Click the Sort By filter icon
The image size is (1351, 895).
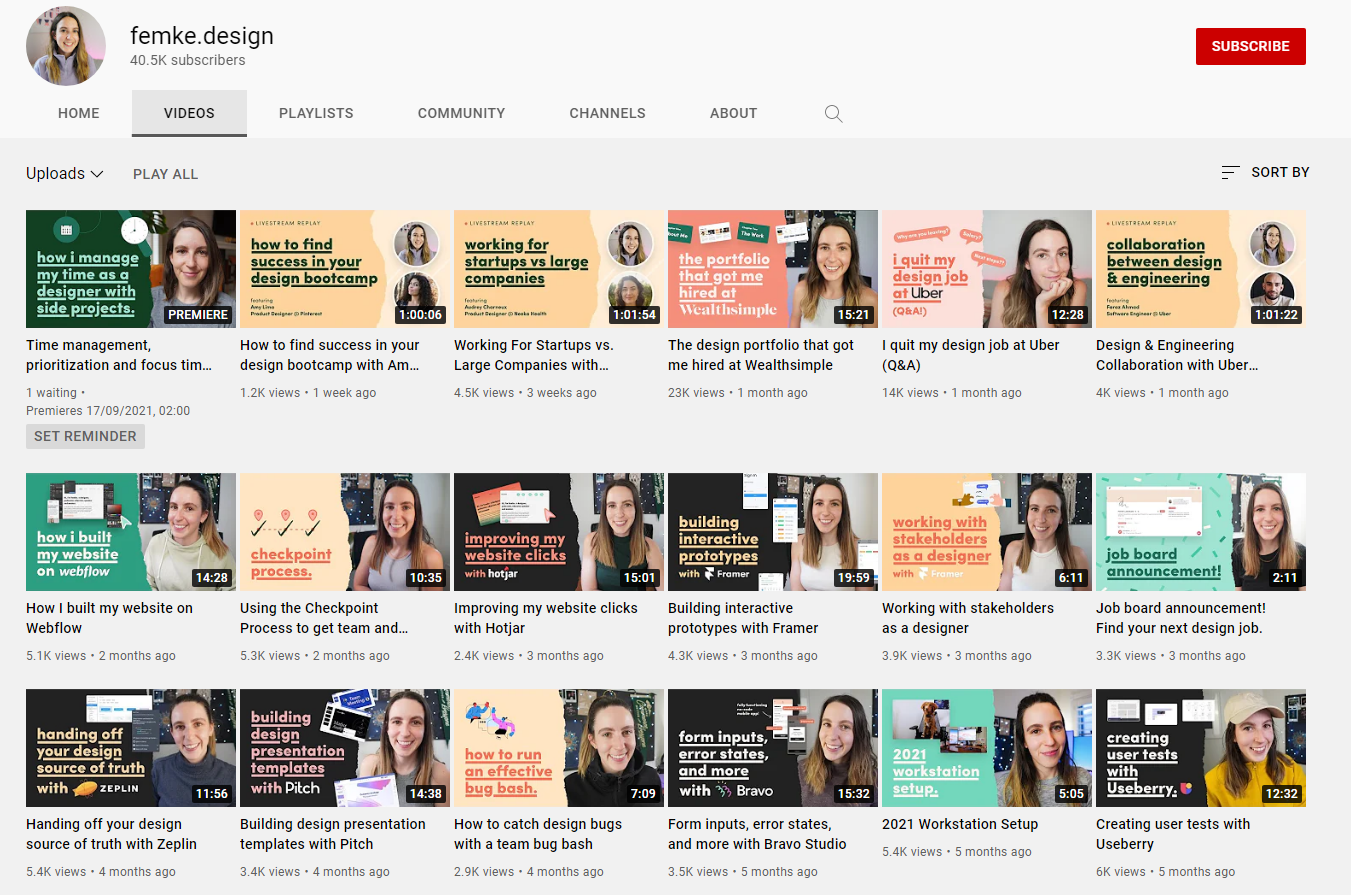tap(1230, 172)
